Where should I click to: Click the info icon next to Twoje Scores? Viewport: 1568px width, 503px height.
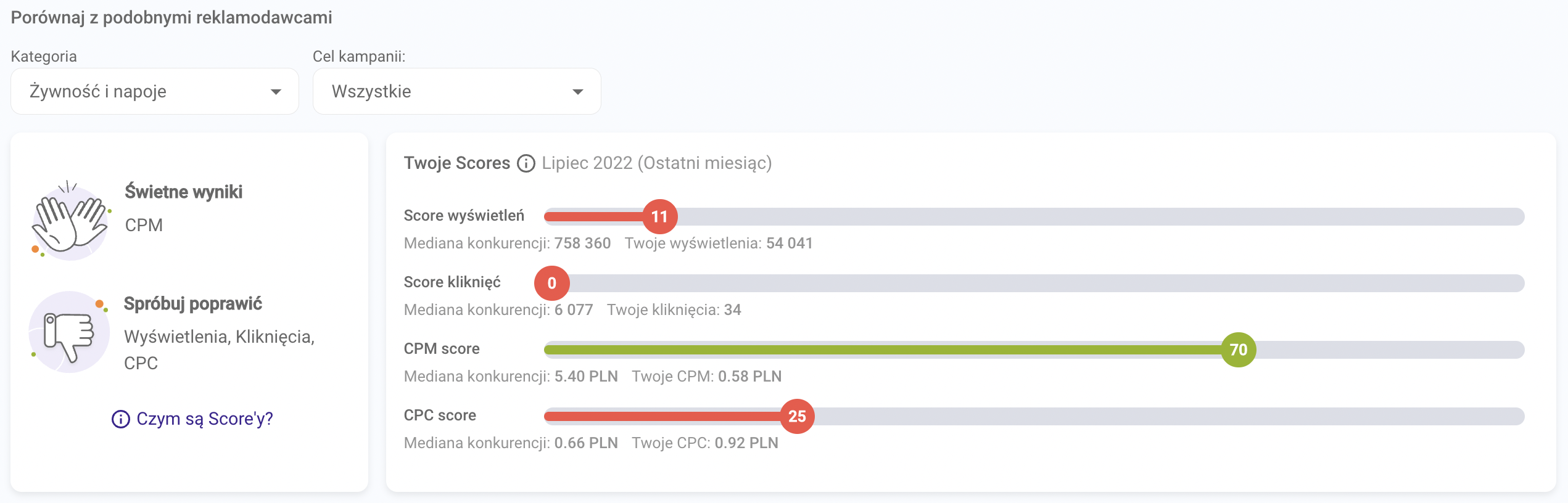[526, 163]
